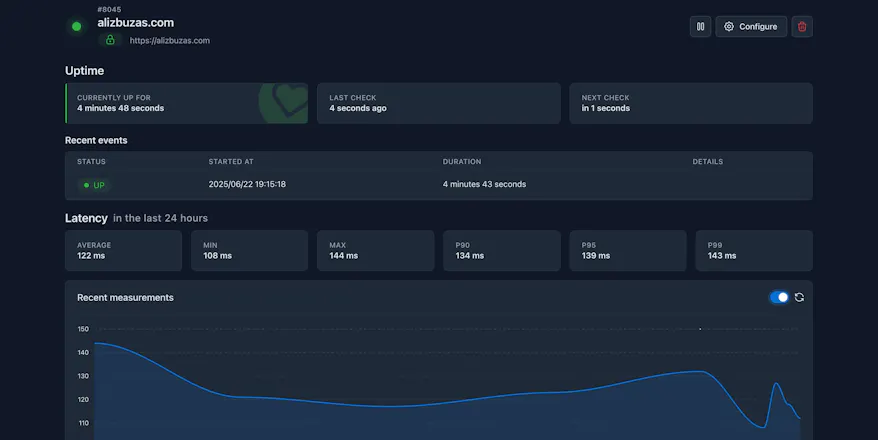Select the Last Check card
Image resolution: width=878 pixels, height=440 pixels.
[438, 103]
